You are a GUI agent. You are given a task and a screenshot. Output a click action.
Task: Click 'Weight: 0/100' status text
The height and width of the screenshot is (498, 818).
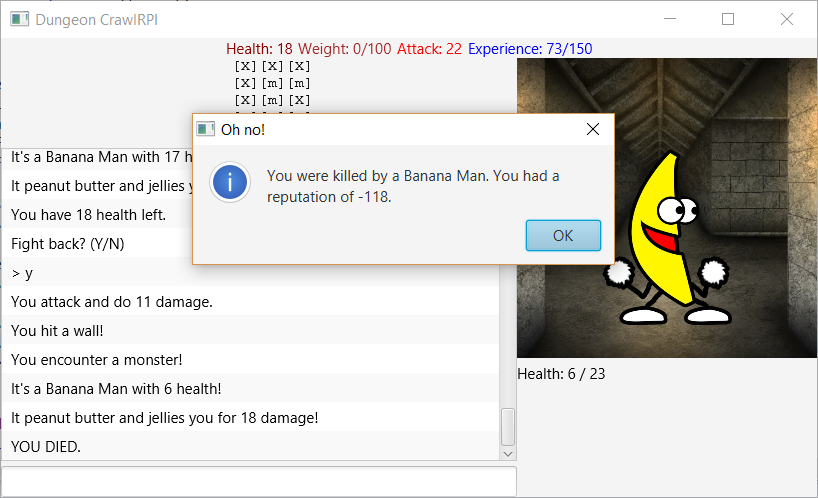[x=344, y=49]
